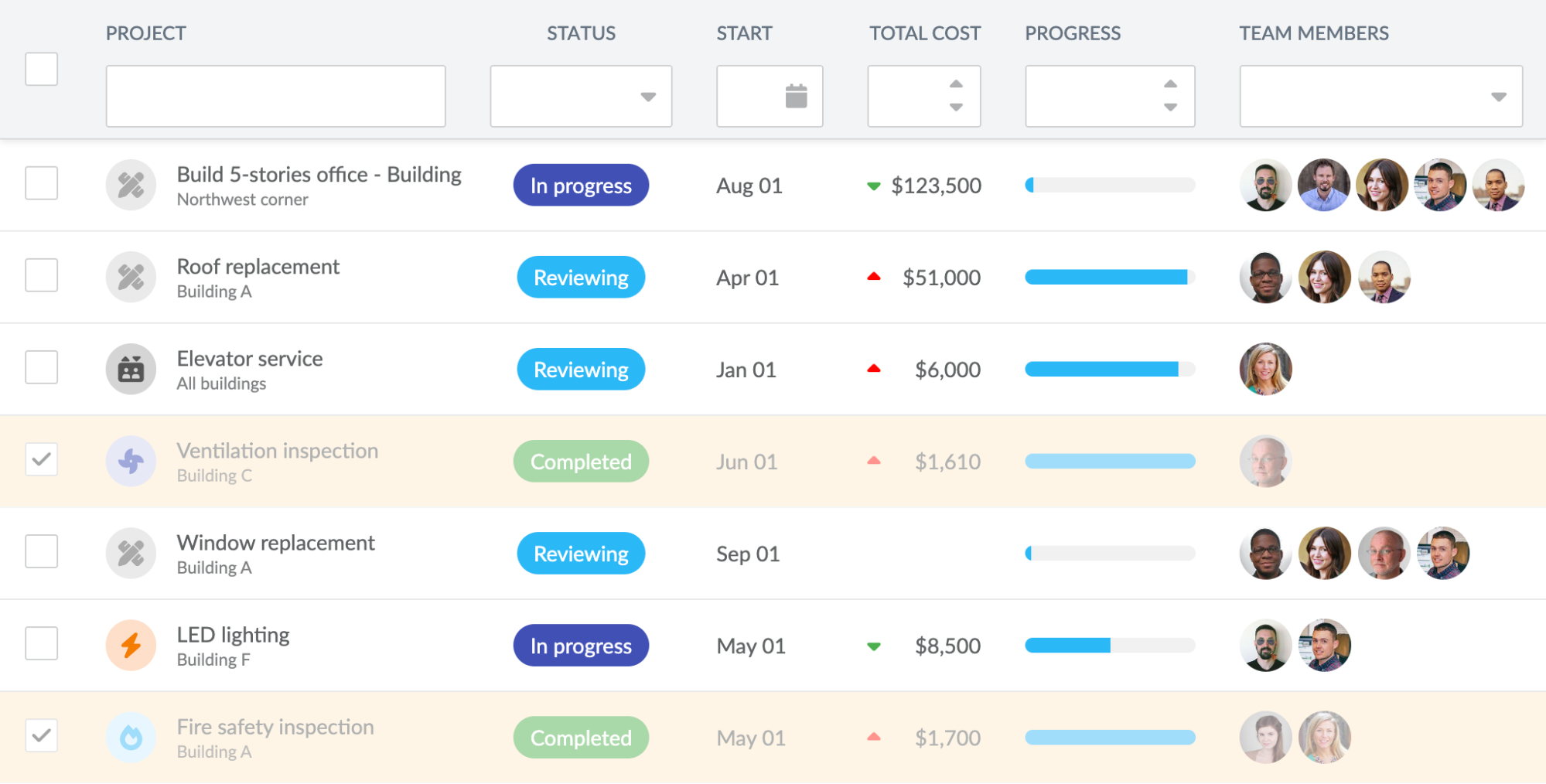Sort by the Project column header
The width and height of the screenshot is (1546, 784).
(x=146, y=33)
